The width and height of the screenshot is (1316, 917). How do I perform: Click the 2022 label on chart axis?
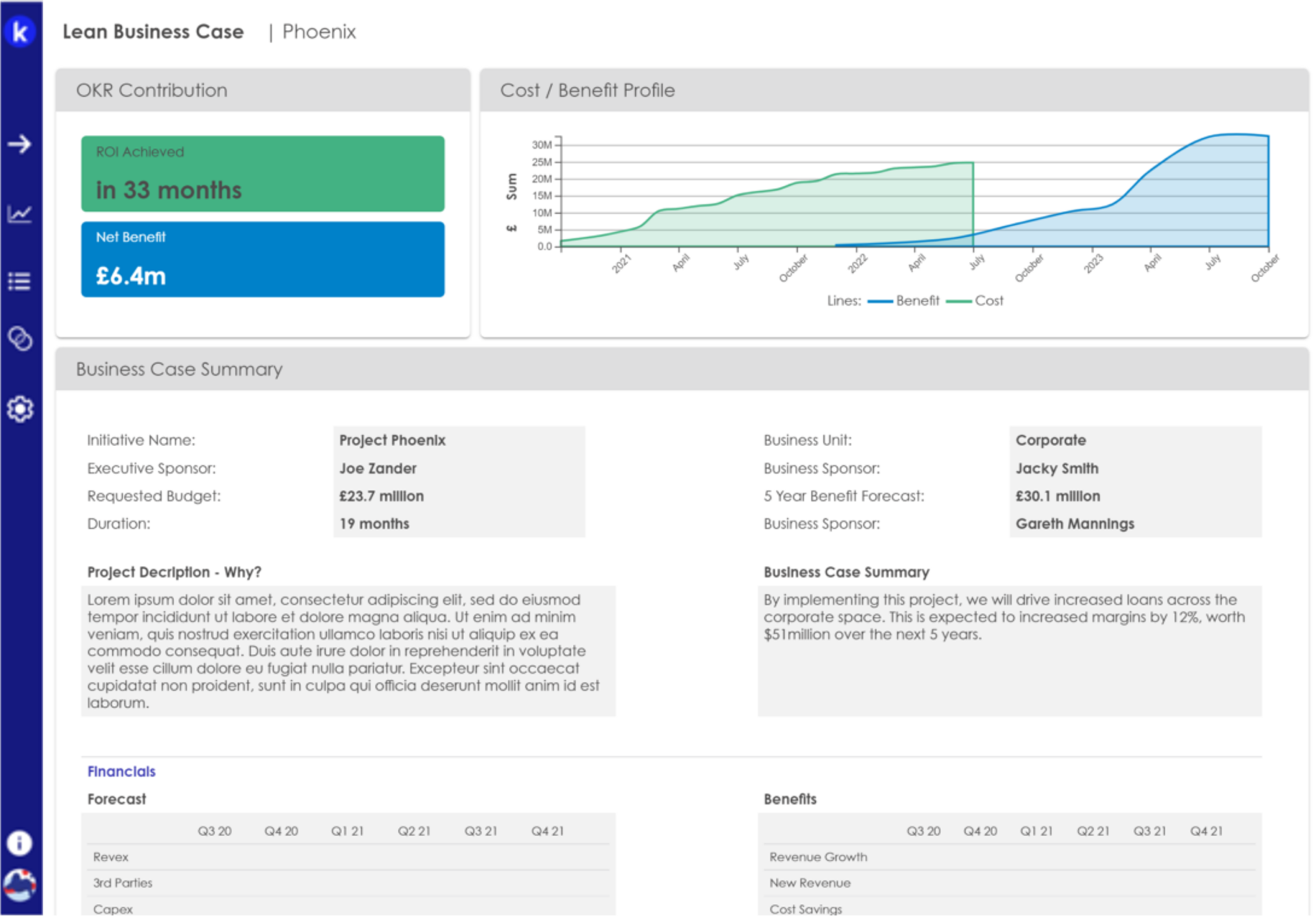coord(857,264)
